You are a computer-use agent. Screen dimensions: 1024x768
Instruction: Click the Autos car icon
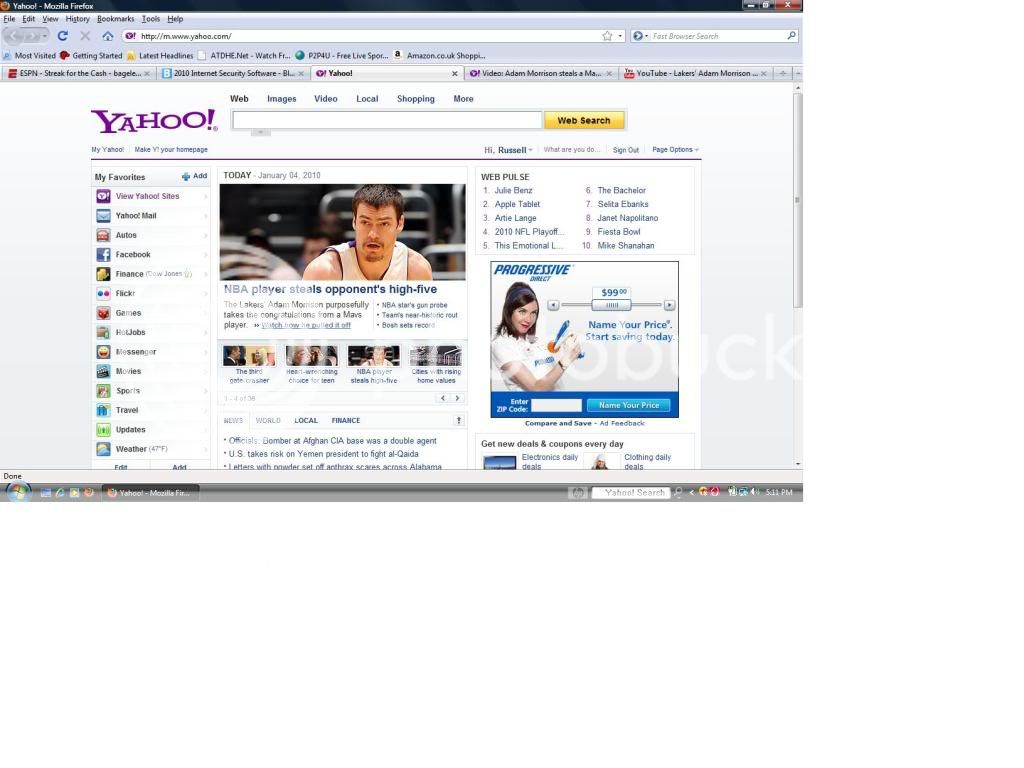pyautogui.click(x=103, y=235)
